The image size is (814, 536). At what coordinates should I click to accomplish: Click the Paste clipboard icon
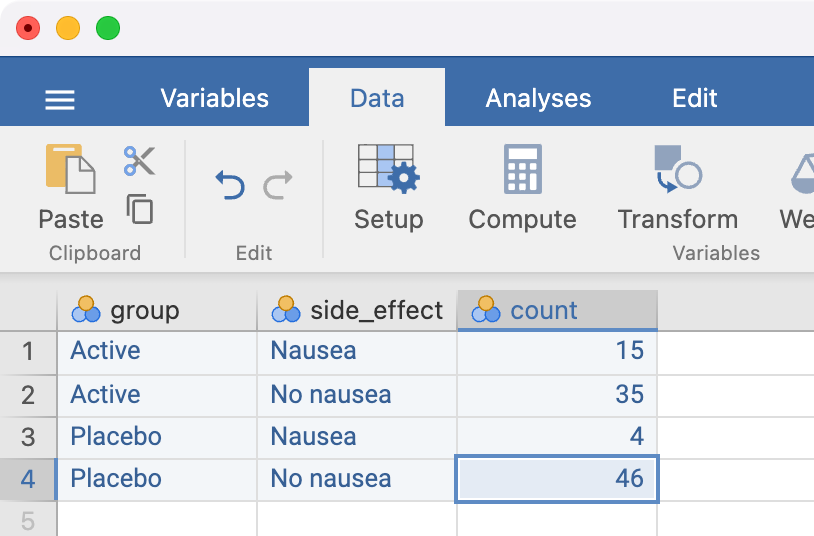pyautogui.click(x=70, y=170)
